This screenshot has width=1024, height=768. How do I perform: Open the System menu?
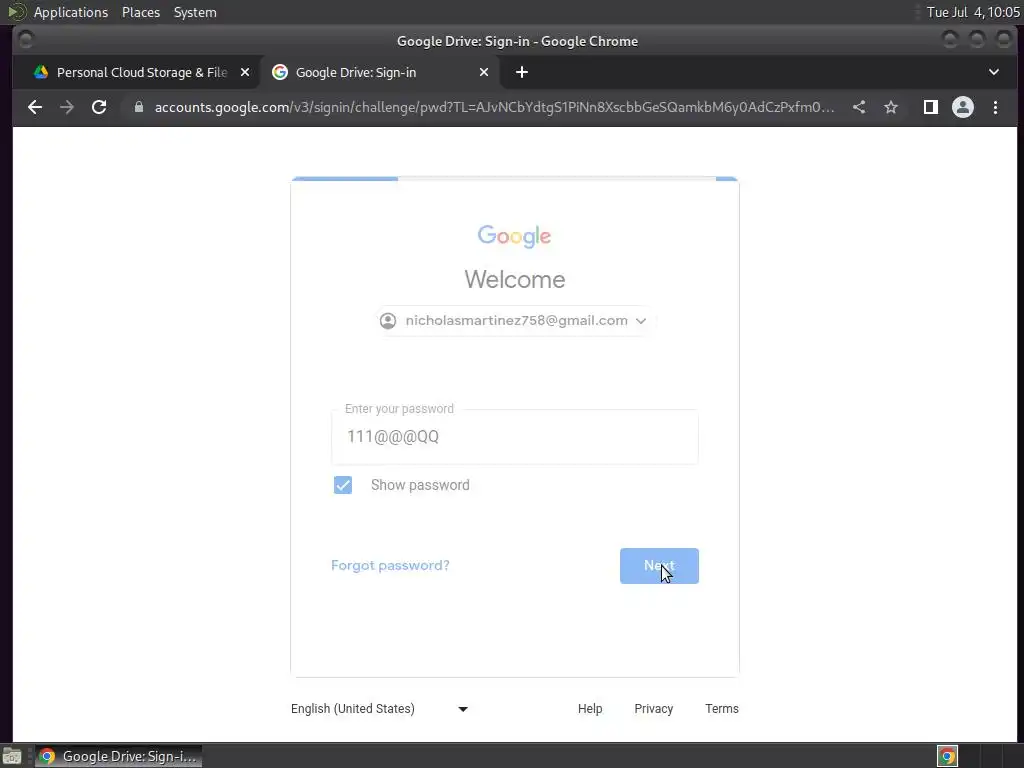(x=195, y=12)
